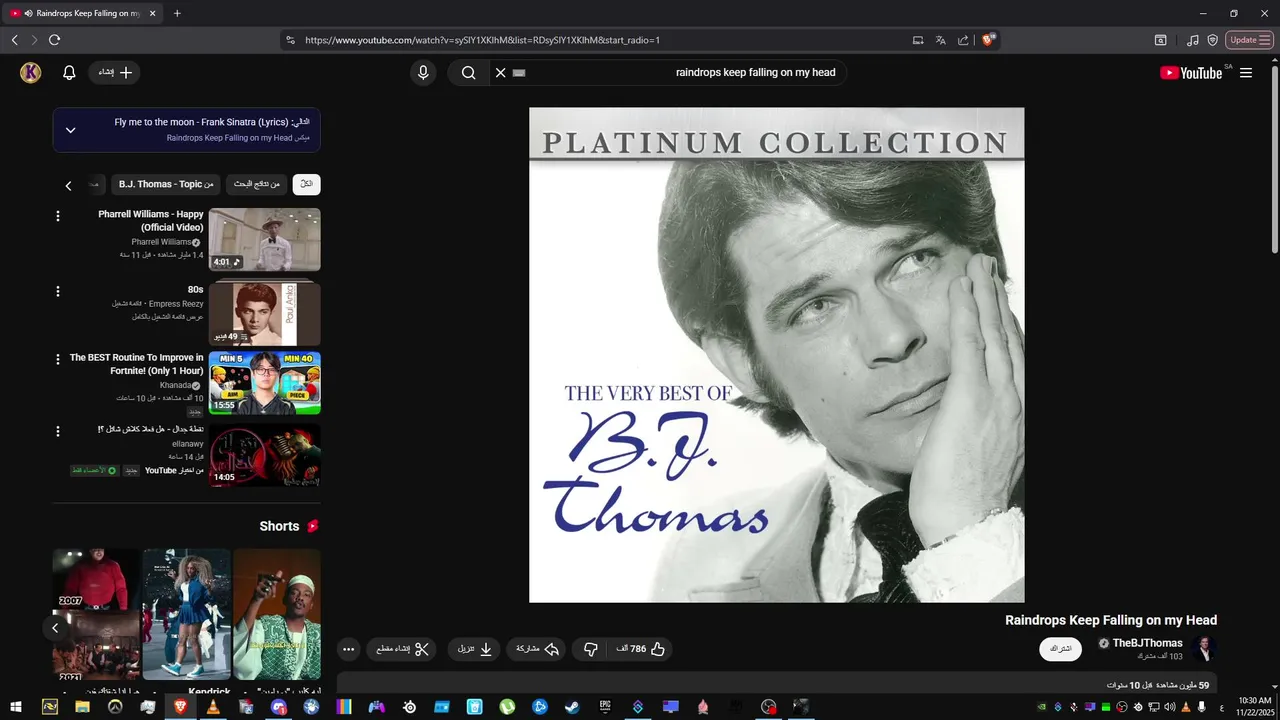This screenshot has height=720, width=1280.
Task: Expand the mix playlist panel chevron
Action: (71, 130)
